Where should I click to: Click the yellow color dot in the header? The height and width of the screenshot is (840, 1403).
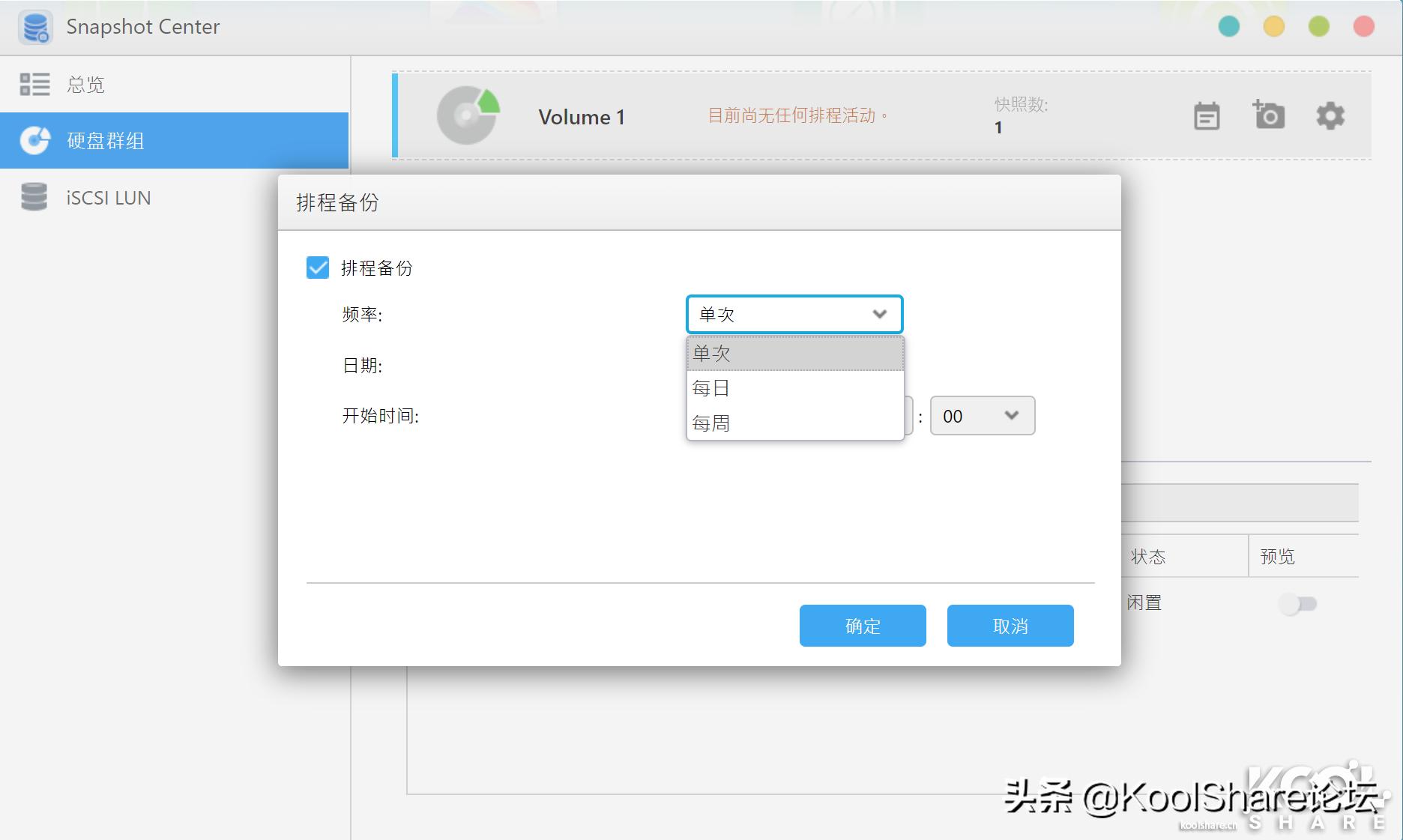point(1273,25)
